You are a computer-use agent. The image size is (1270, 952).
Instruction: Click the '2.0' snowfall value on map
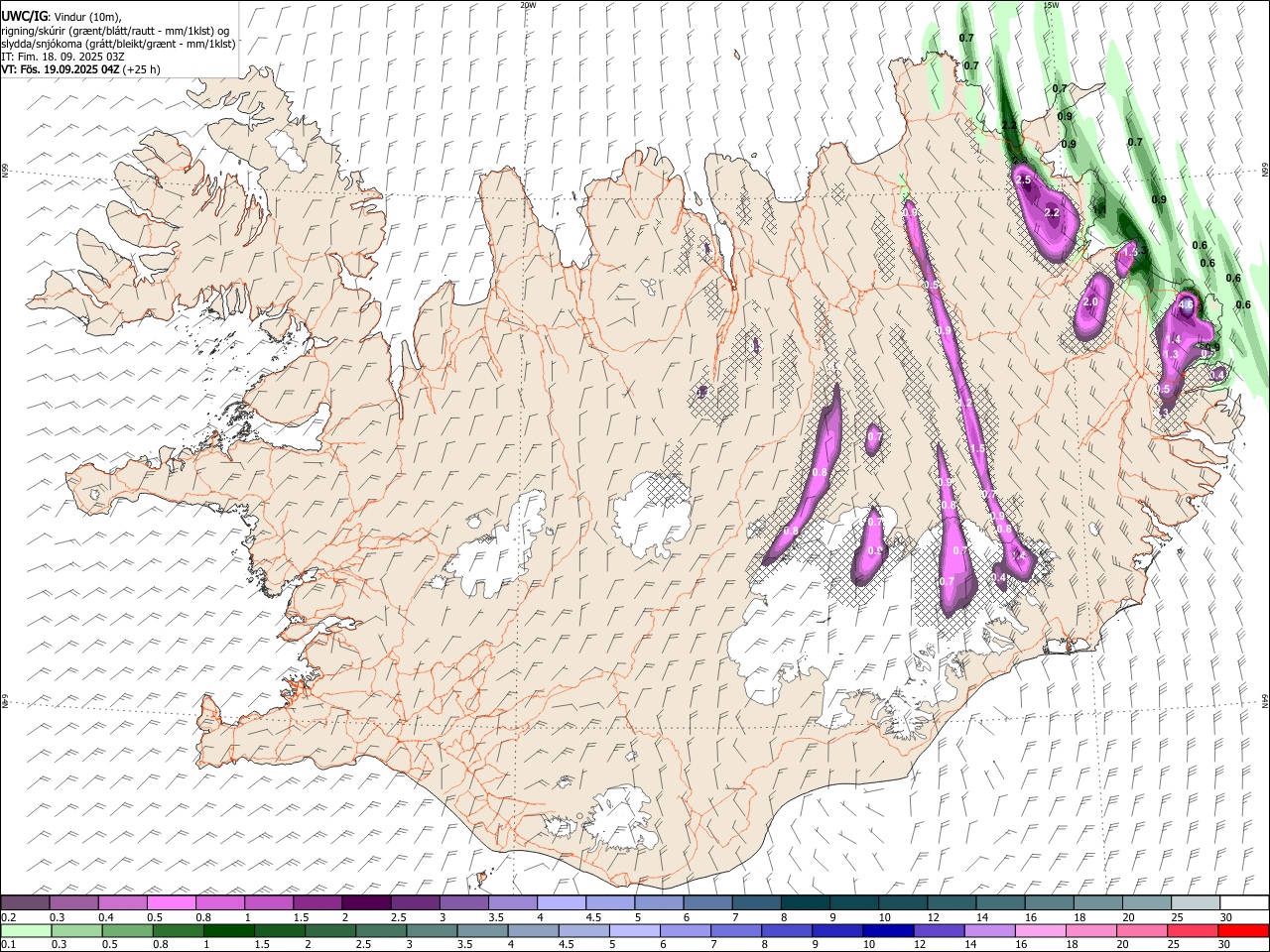tap(1091, 302)
